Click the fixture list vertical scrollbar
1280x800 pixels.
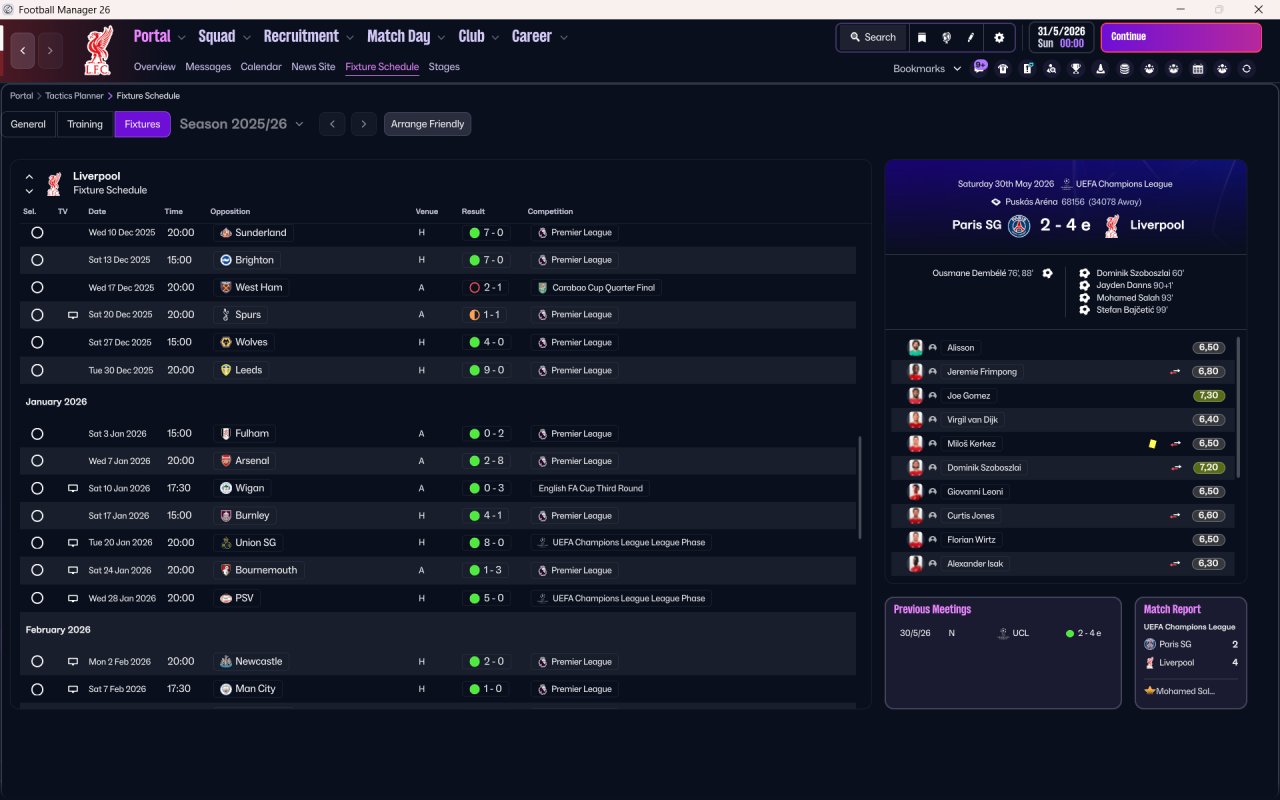point(860,488)
